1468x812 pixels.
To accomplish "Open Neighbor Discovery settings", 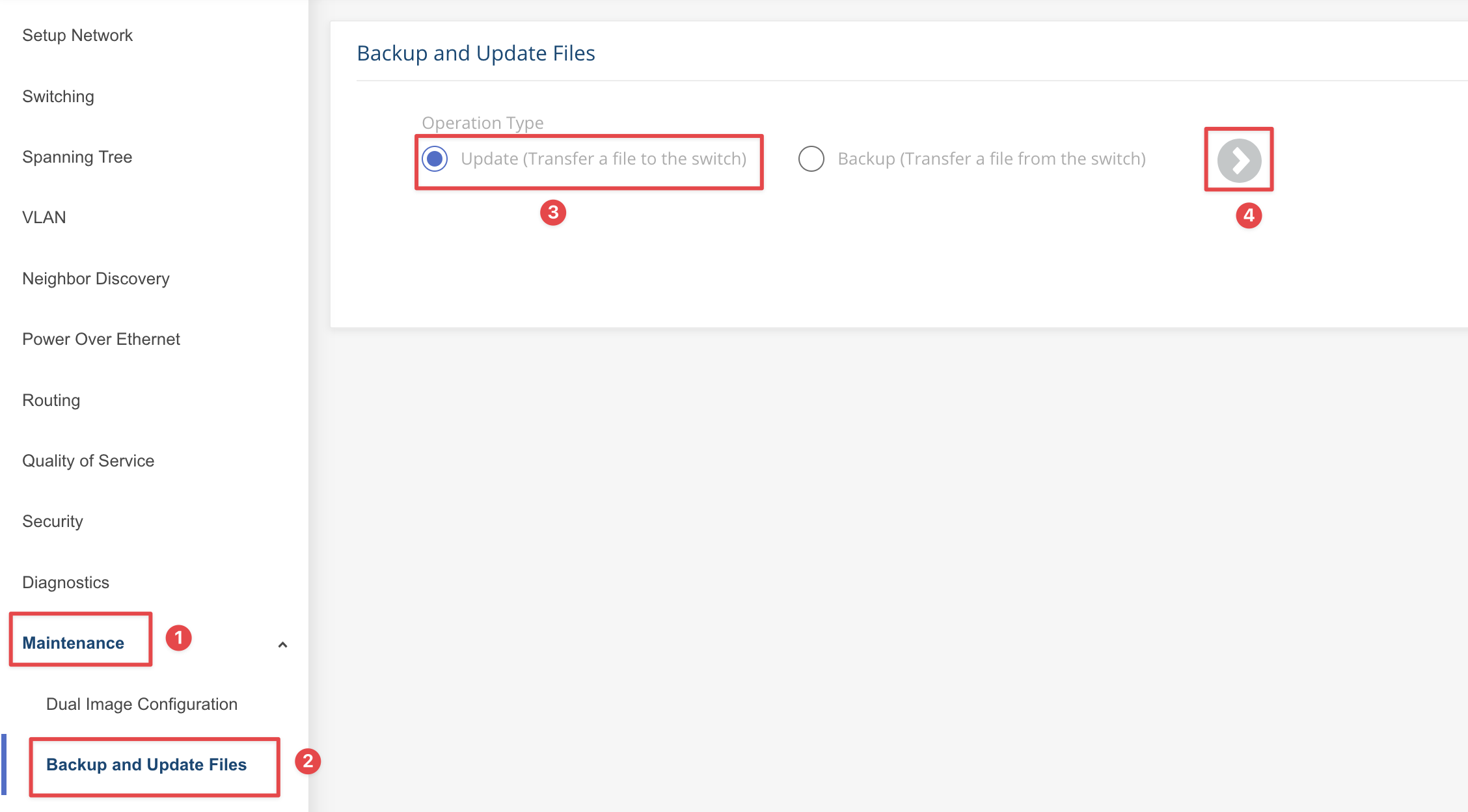I will point(96,278).
